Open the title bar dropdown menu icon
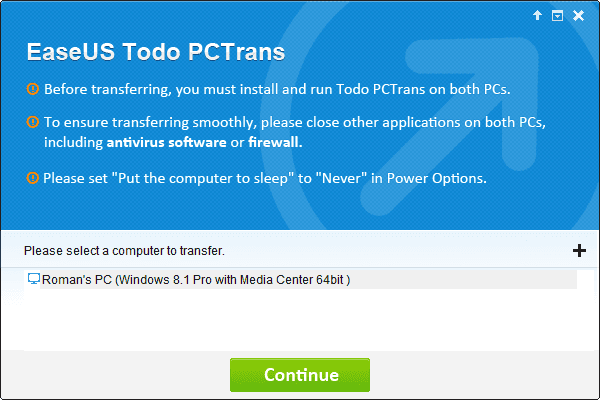The height and width of the screenshot is (400, 600). pos(557,16)
